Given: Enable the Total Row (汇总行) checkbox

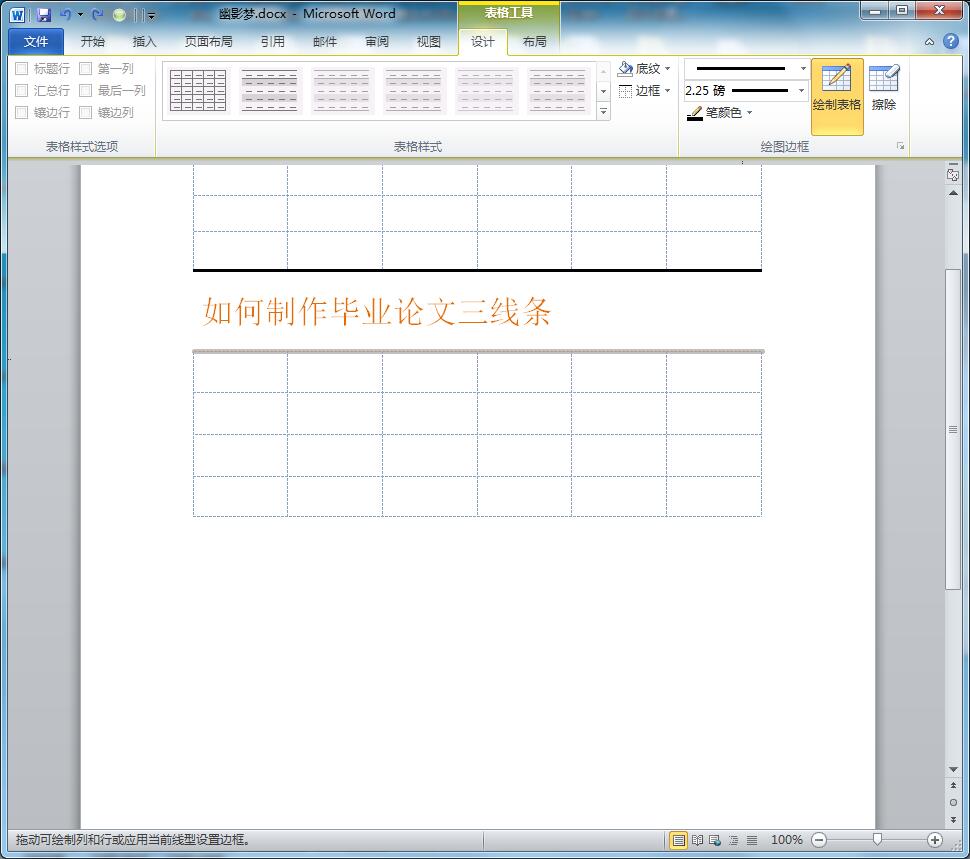Looking at the screenshot, I should click(22, 90).
